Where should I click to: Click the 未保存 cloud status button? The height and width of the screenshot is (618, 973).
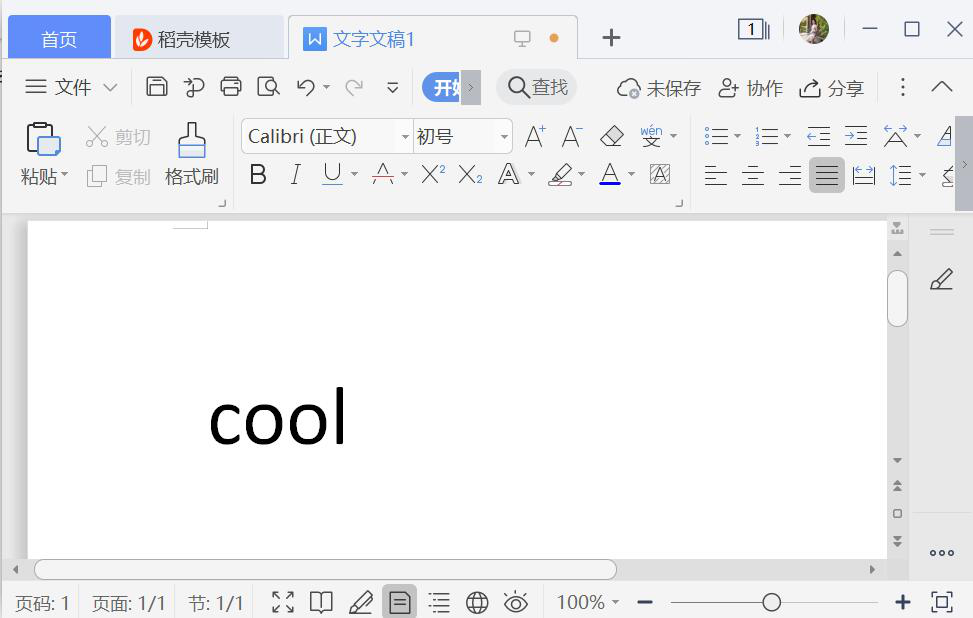[x=658, y=88]
